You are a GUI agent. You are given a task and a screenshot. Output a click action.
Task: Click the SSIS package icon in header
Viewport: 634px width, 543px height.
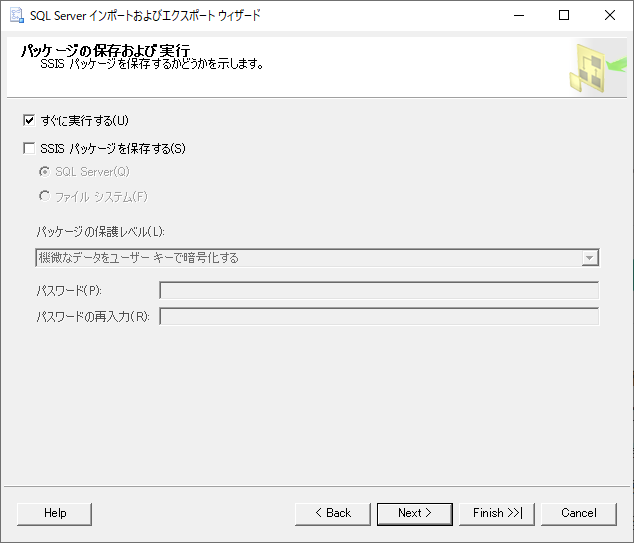591,68
